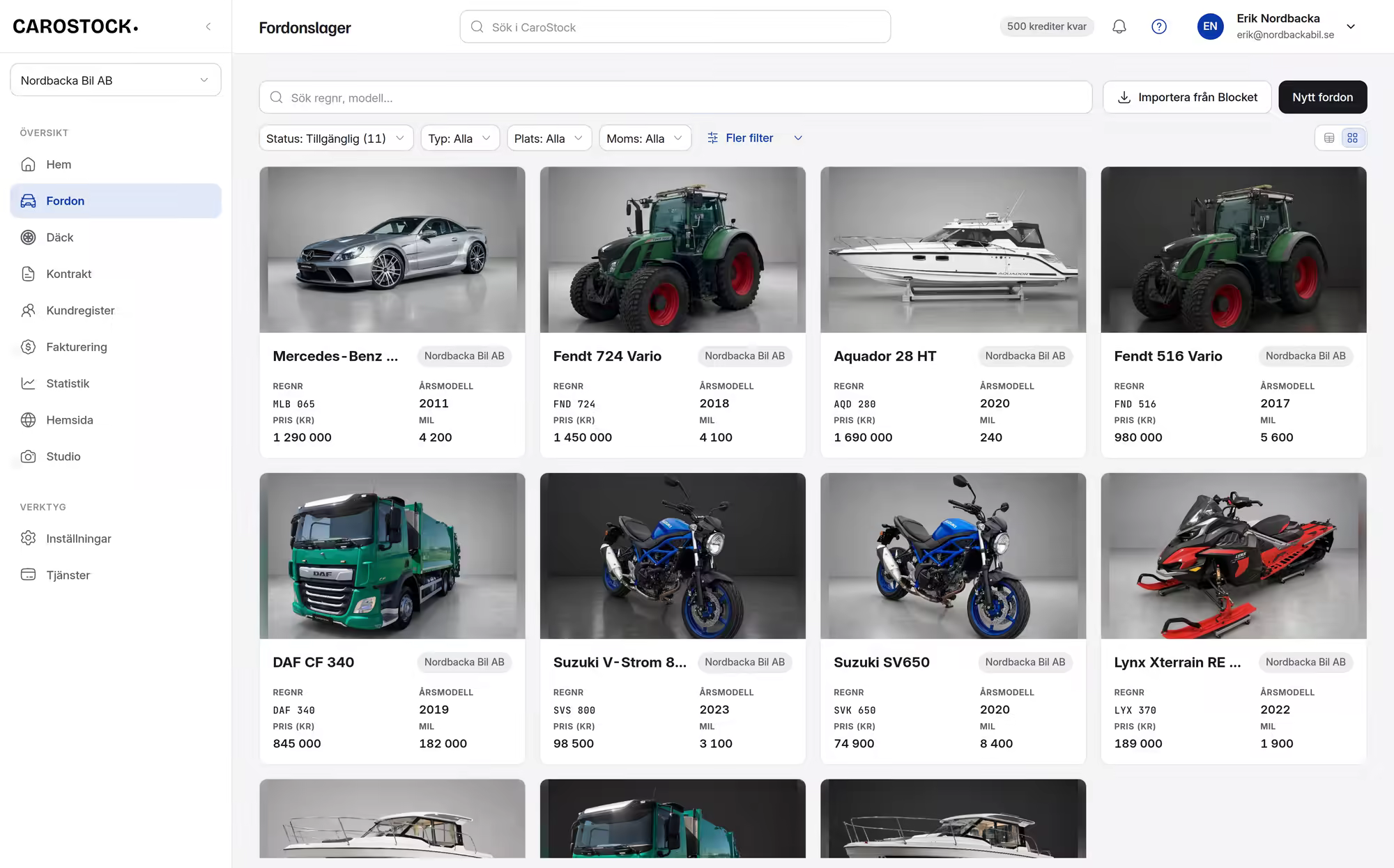Open Statistik page
Image resolution: width=1394 pixels, height=868 pixels.
116,383
